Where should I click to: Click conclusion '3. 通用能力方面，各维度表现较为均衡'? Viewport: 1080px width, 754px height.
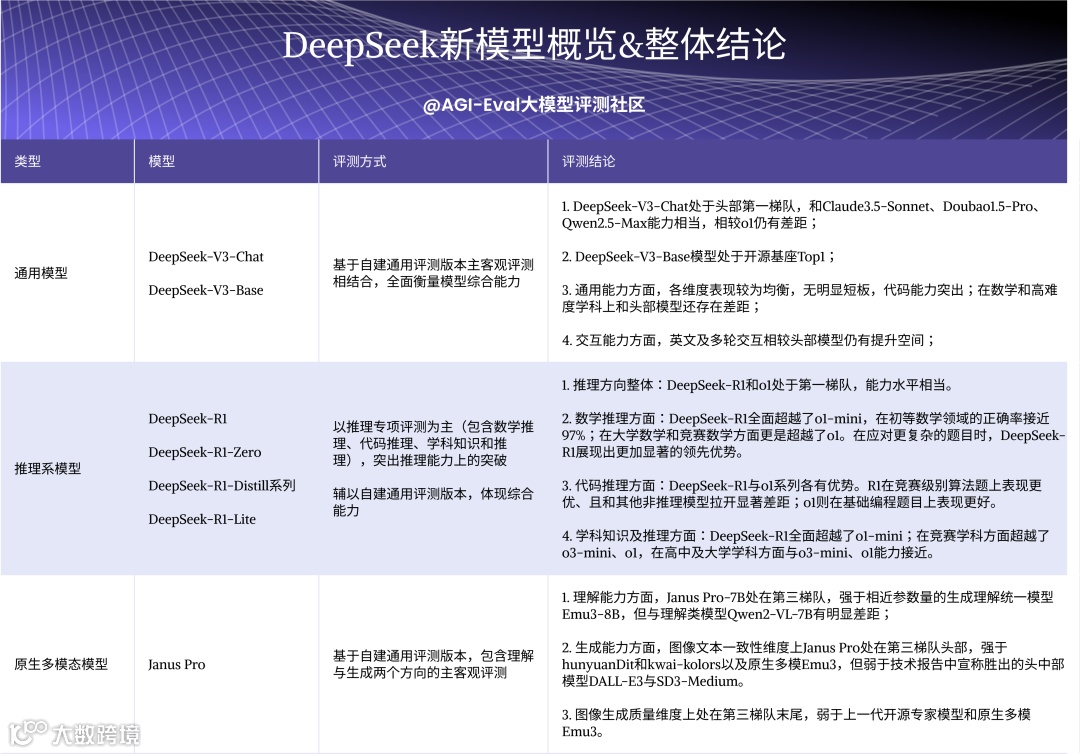coord(809,298)
